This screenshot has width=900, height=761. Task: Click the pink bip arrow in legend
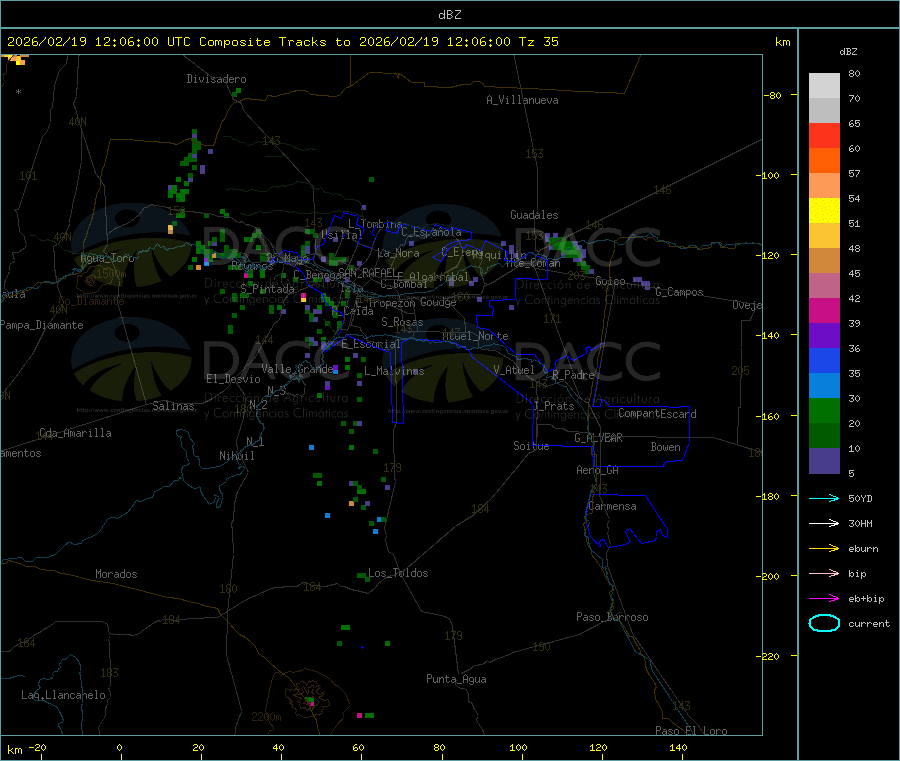(824, 573)
